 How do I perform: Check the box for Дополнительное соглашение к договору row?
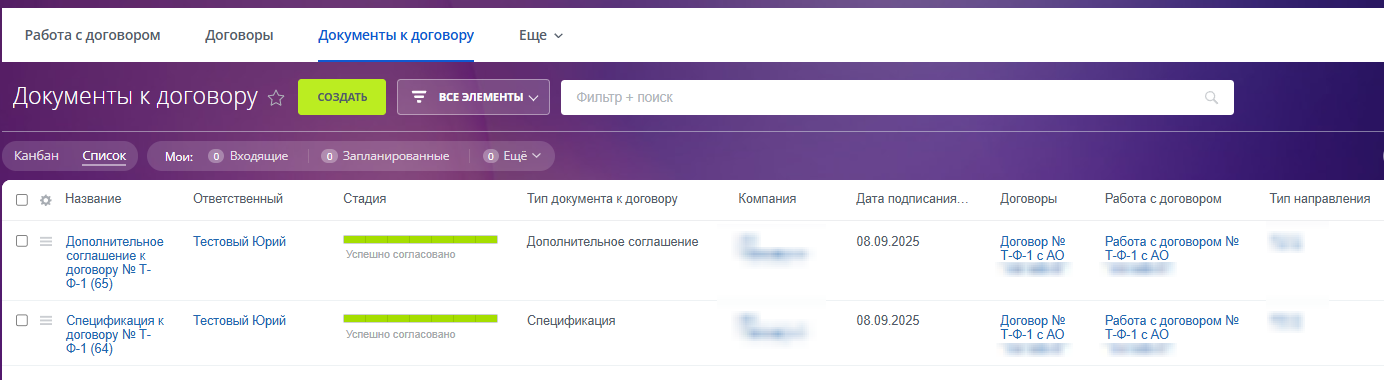coord(22,241)
